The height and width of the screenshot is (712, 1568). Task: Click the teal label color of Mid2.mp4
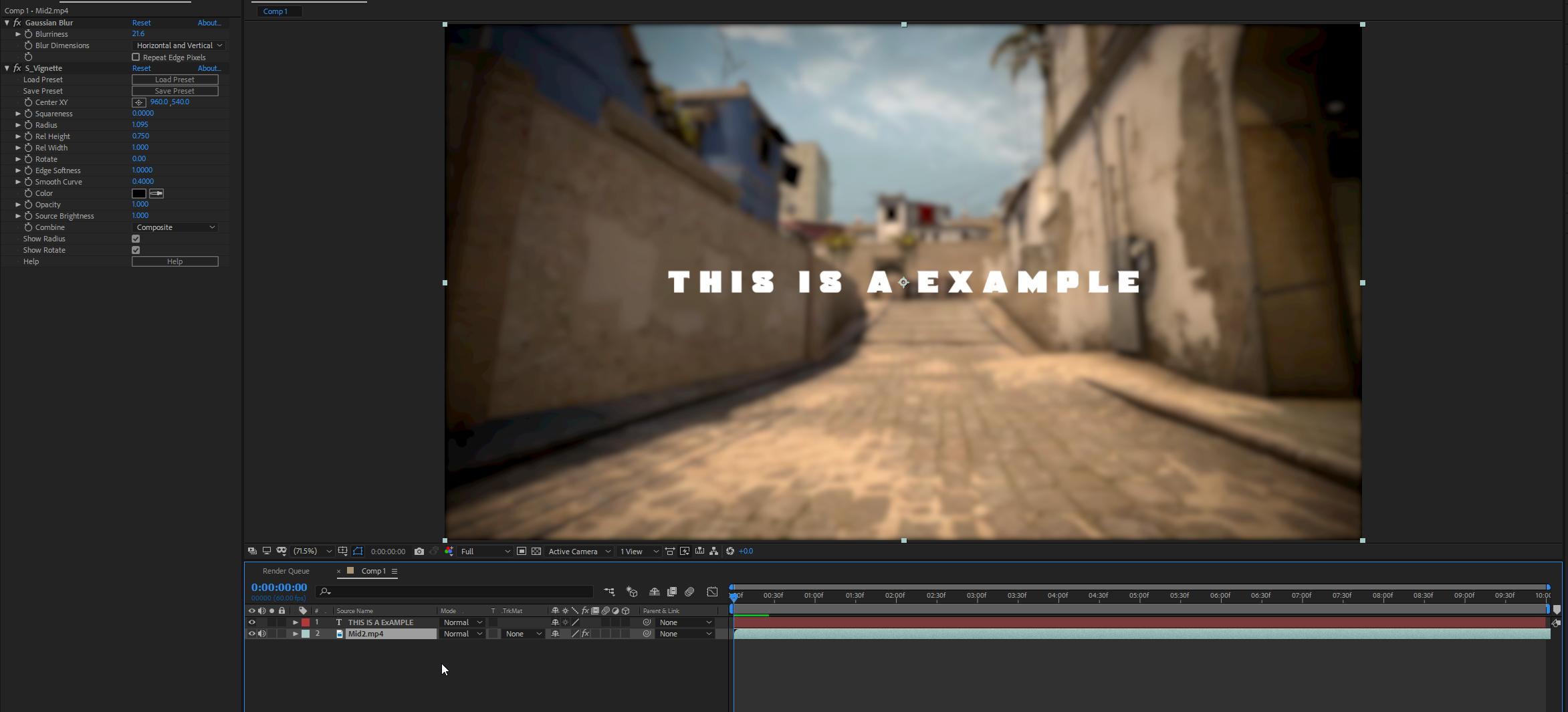(306, 634)
